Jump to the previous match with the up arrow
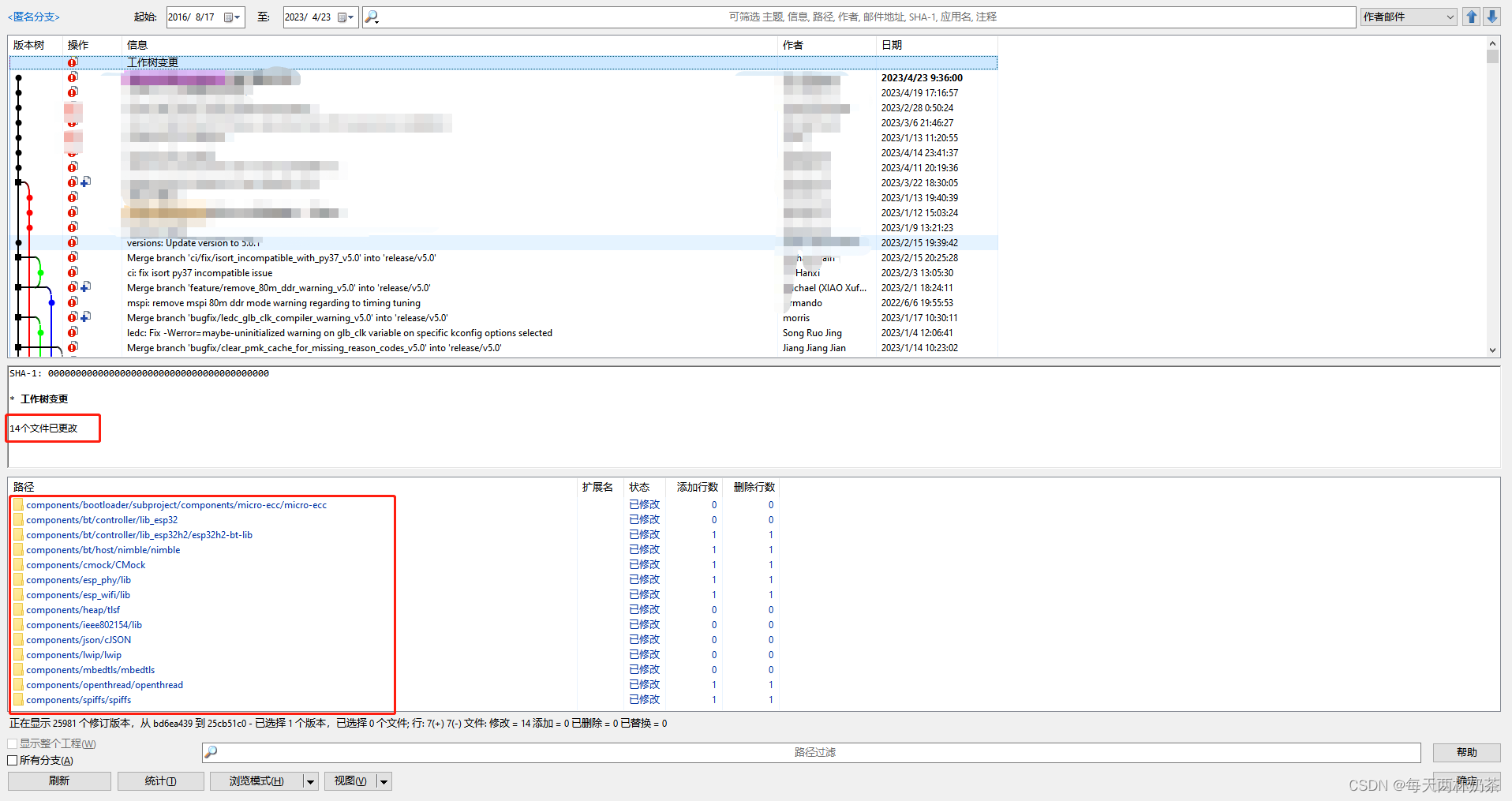This screenshot has height=801, width=1512. coord(1472,17)
